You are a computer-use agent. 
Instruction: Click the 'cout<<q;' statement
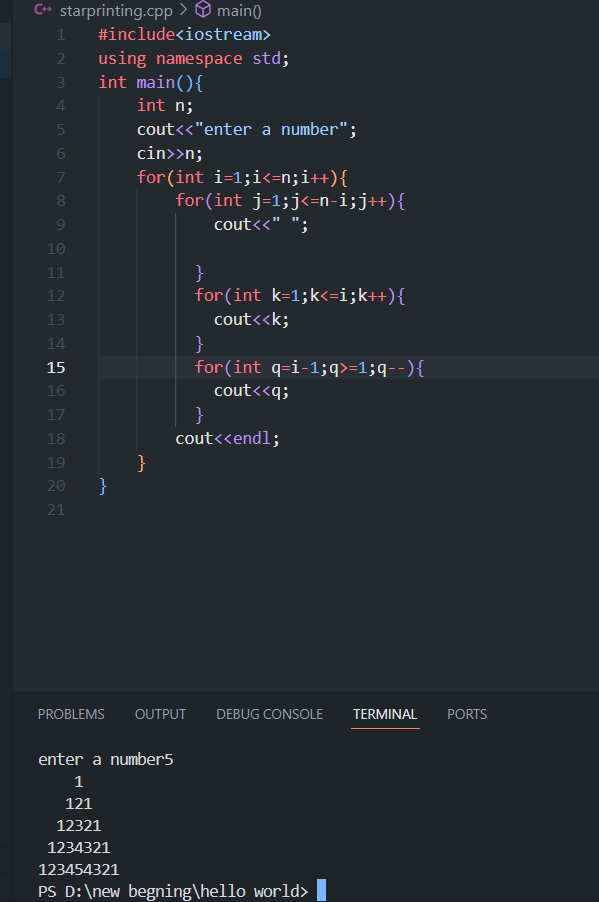(251, 391)
